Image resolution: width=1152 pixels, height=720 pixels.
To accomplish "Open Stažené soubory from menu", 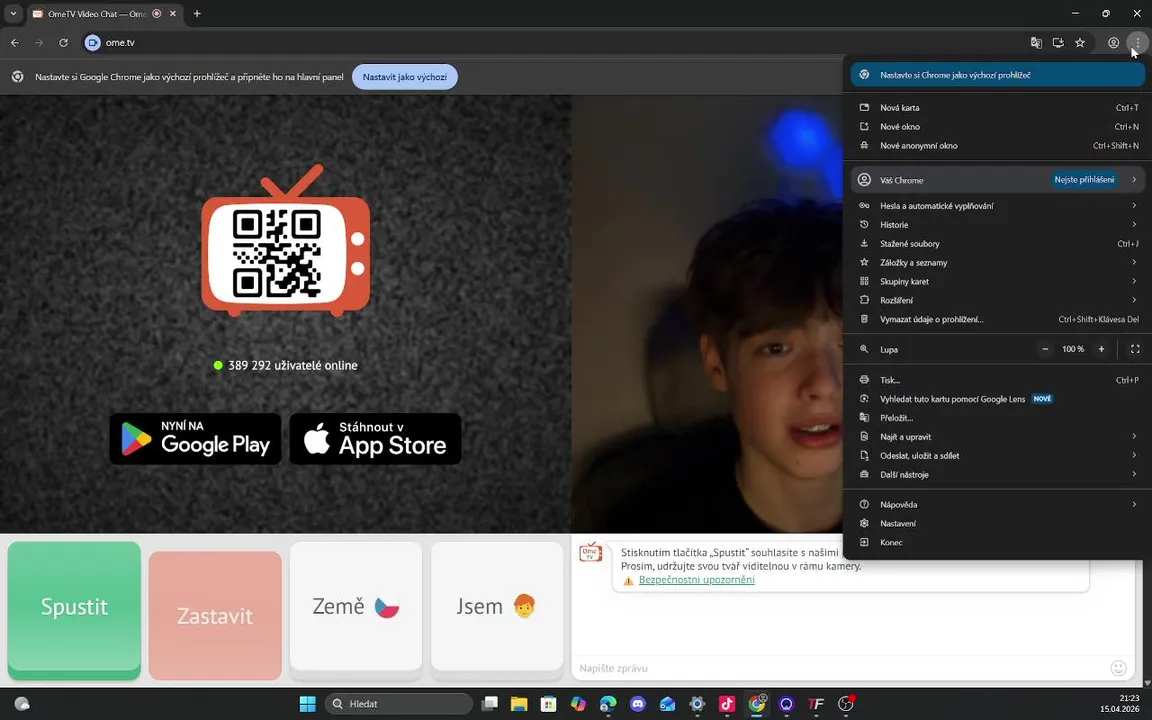I will pos(997,243).
